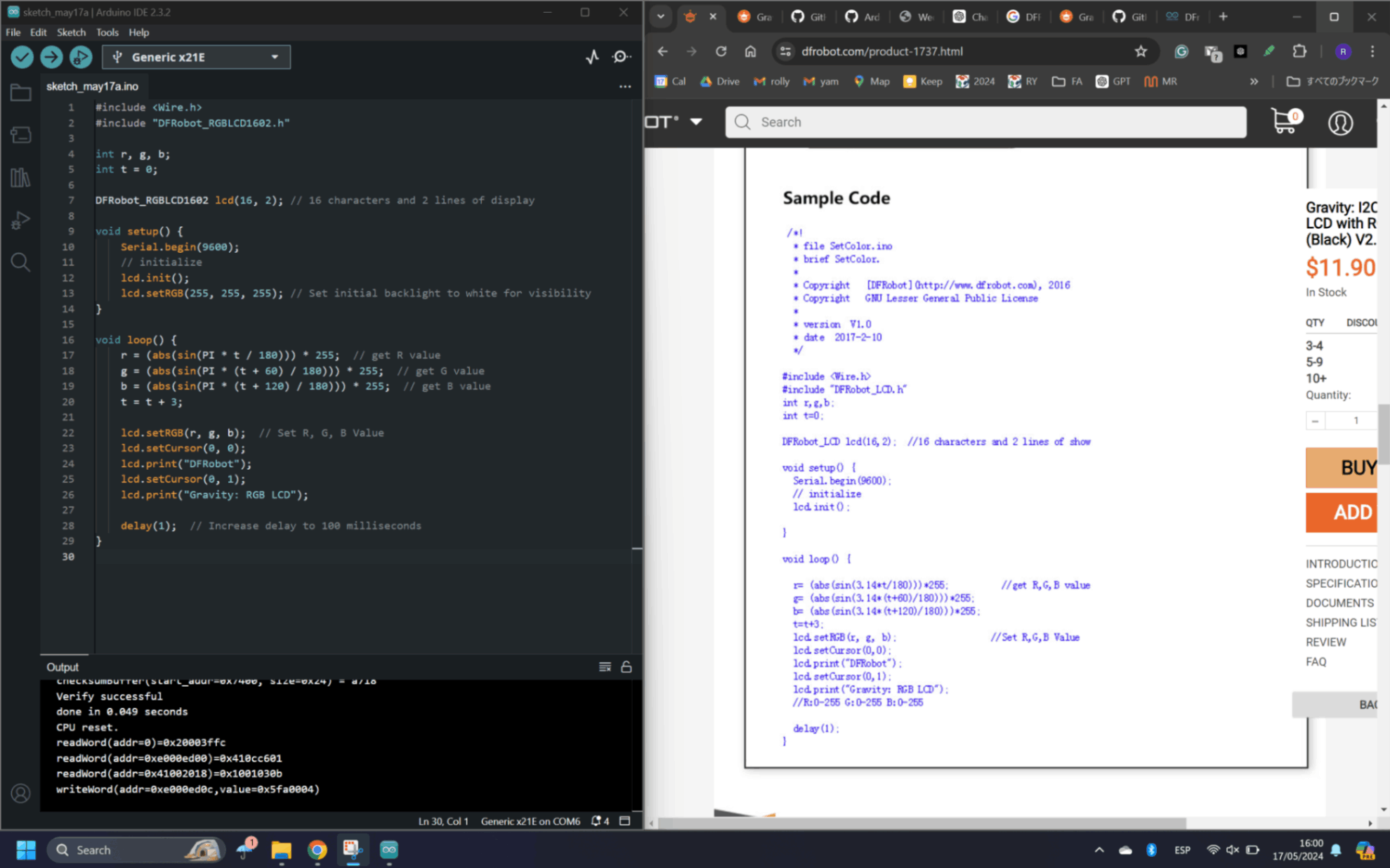The image size is (1390, 868).
Task: Open the Sketchbook folder icon in sidebar
Action: click(x=20, y=93)
